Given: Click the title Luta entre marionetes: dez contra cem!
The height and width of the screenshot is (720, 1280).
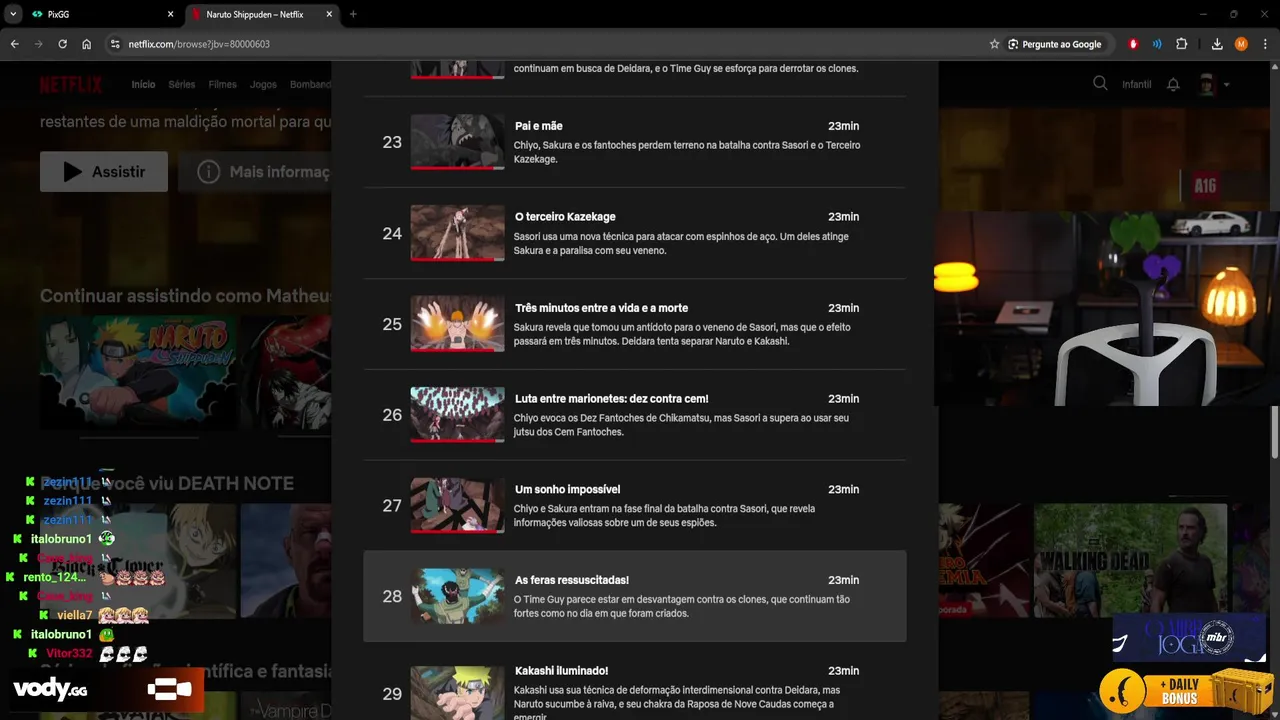Looking at the screenshot, I should pos(612,399).
